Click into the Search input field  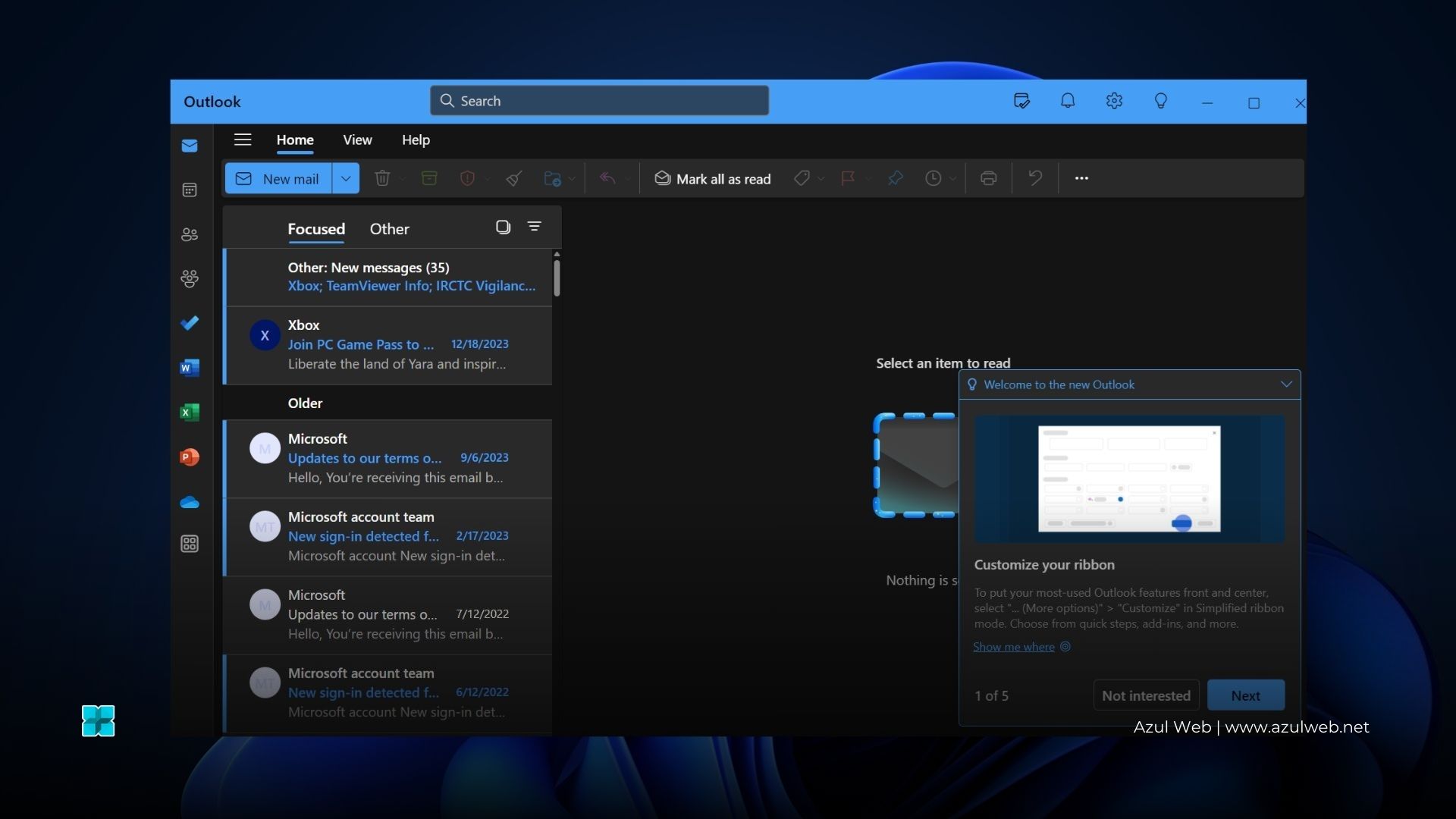pos(599,101)
